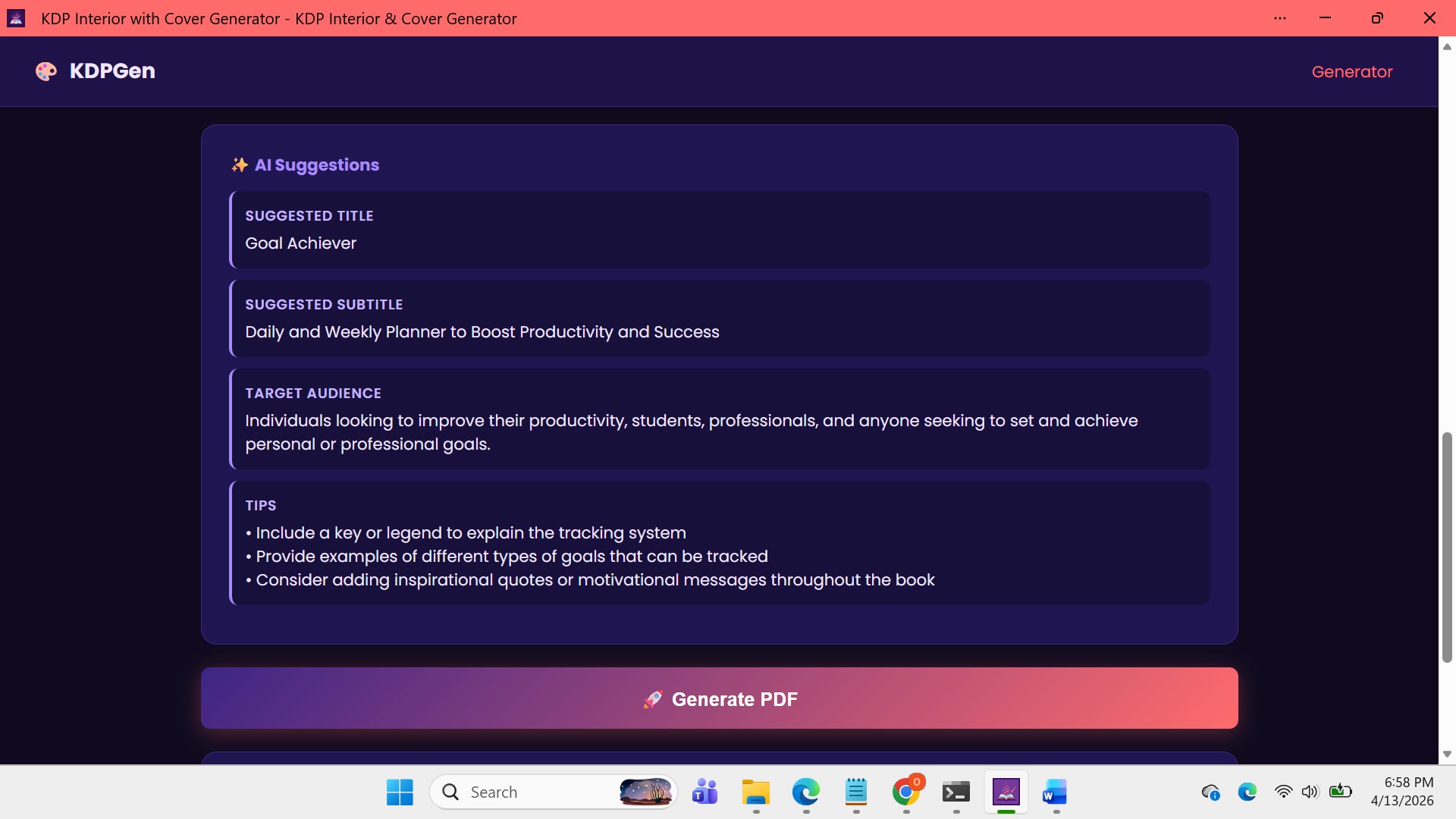Image resolution: width=1456 pixels, height=819 pixels.
Task: Click the 'SUGGESTED SUBTITLE' label
Action: click(324, 305)
